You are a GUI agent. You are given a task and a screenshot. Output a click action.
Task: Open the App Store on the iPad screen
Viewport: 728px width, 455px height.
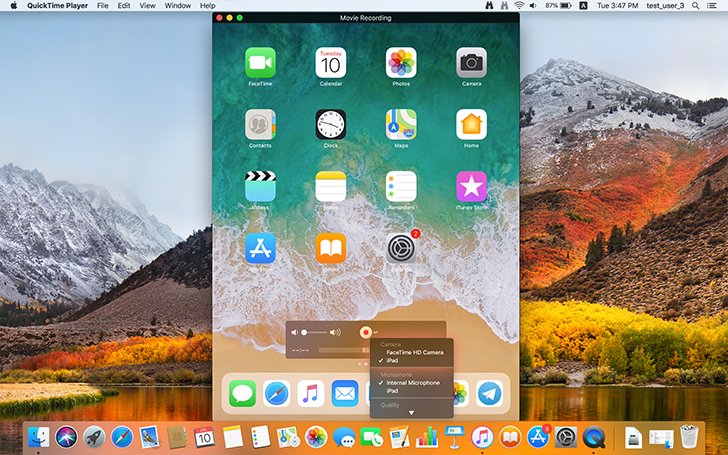pyautogui.click(x=260, y=248)
